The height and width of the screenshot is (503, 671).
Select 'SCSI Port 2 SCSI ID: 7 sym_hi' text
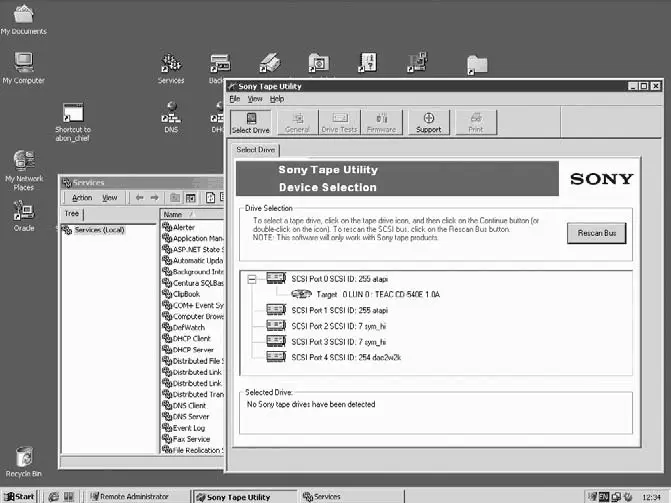(x=338, y=326)
